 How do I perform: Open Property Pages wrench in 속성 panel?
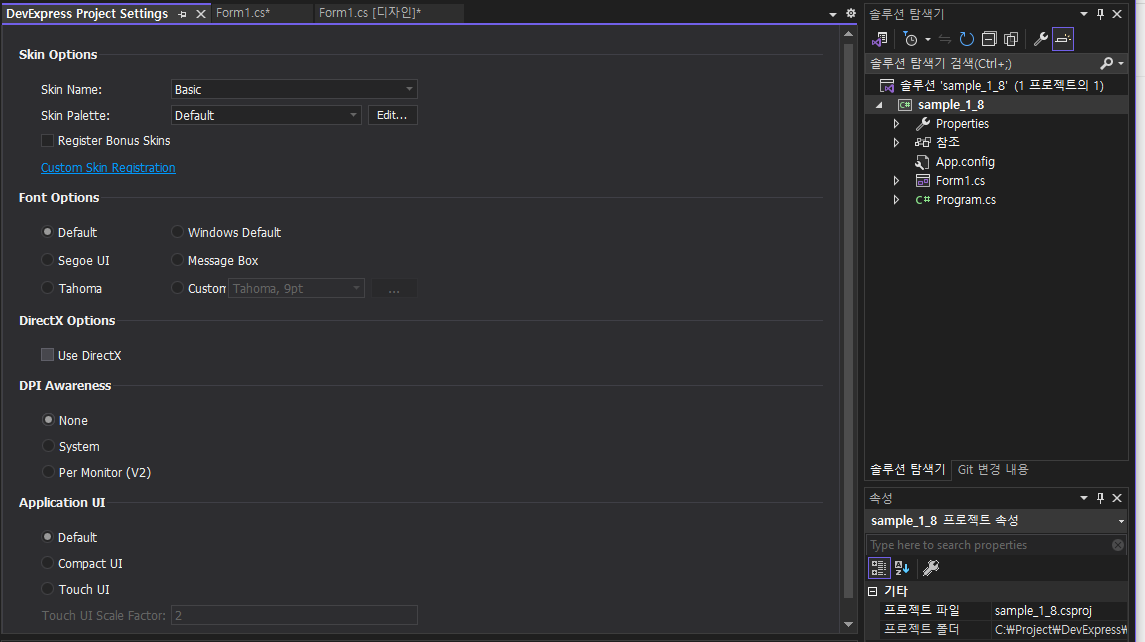(931, 568)
